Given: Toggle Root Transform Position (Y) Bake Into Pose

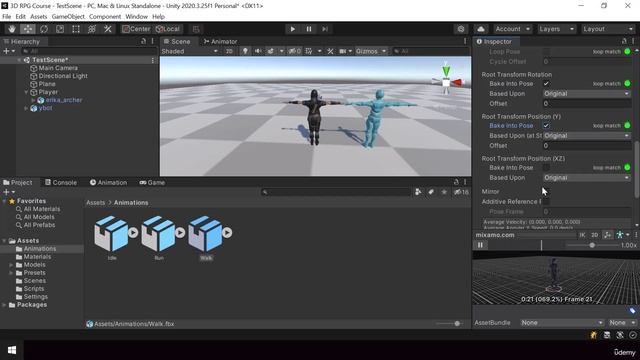Looking at the screenshot, I should [546, 126].
